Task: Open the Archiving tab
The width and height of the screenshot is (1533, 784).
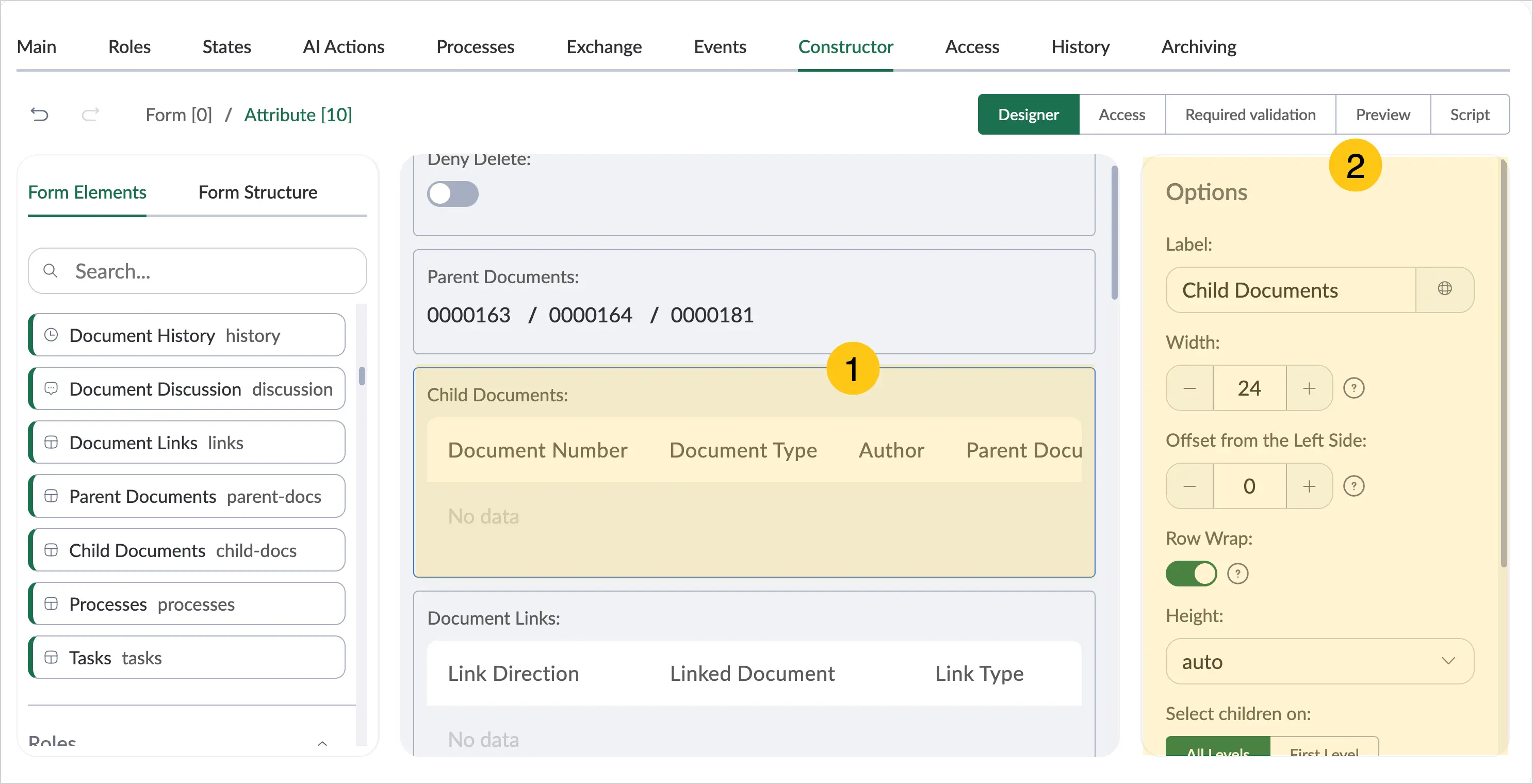Action: coord(1199,46)
